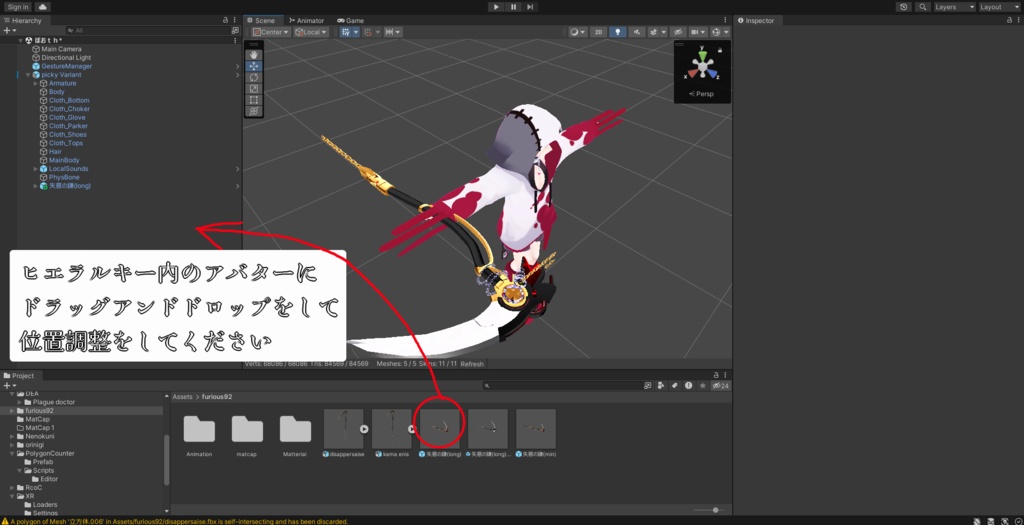Click the X axis cone on orientation gizmo
Image resolution: width=1024 pixels, height=525 pixels.
click(691, 74)
